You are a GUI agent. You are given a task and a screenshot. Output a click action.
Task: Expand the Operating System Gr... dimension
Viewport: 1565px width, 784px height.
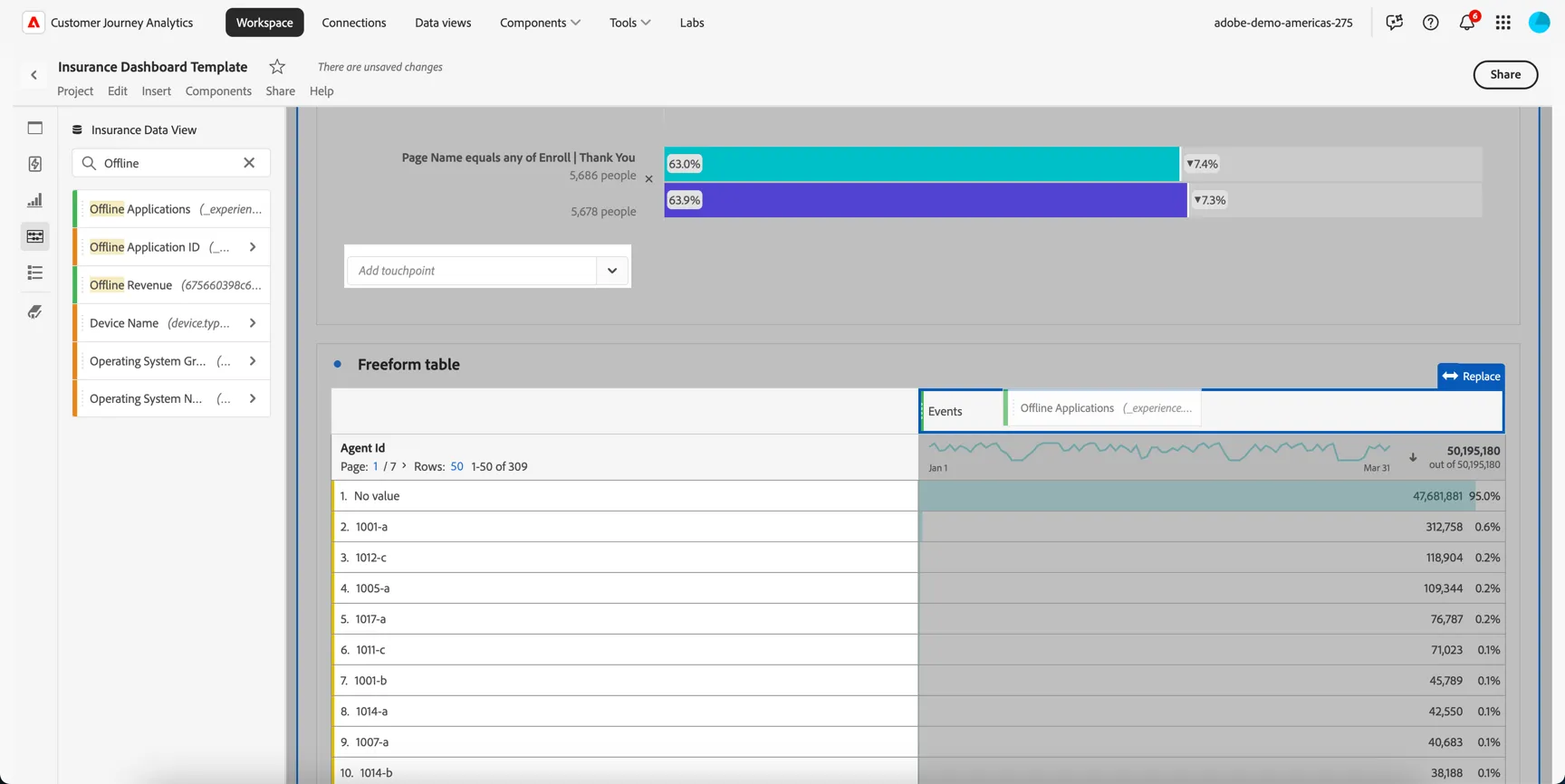pyautogui.click(x=253, y=361)
